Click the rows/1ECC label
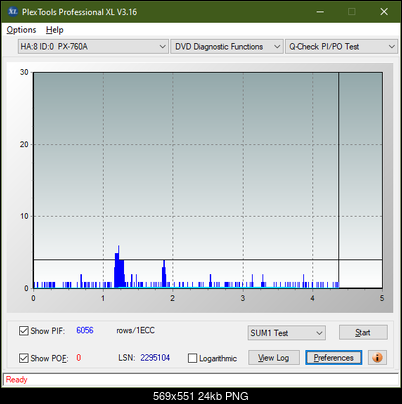 (x=135, y=330)
